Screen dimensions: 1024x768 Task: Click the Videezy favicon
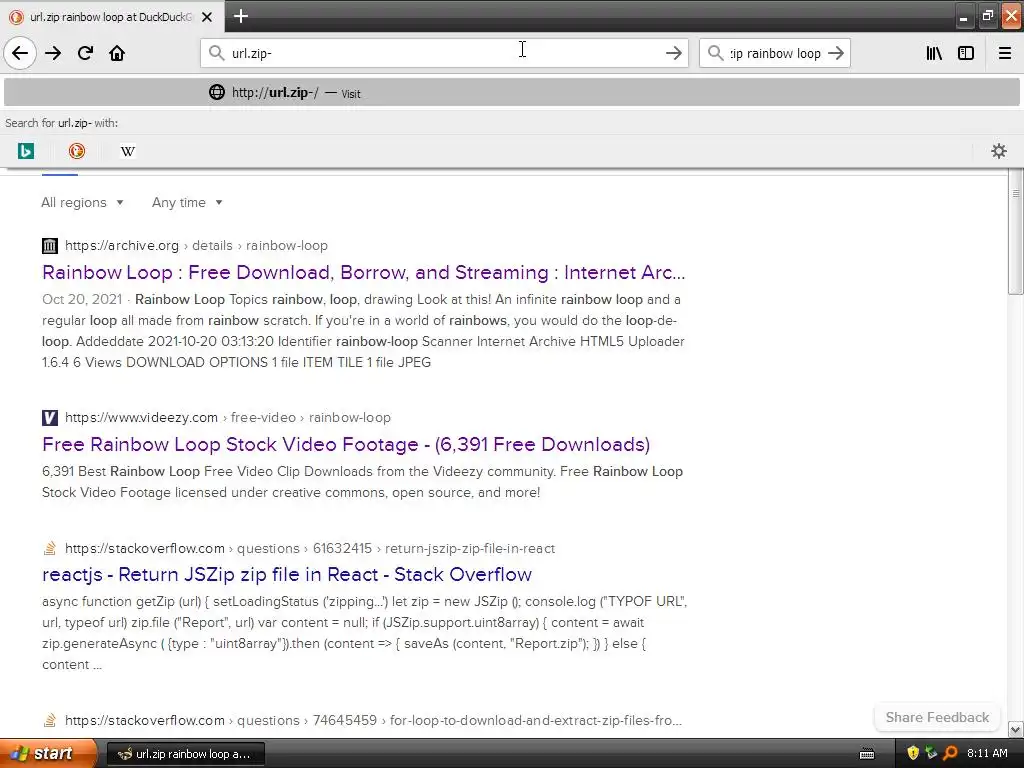click(50, 417)
